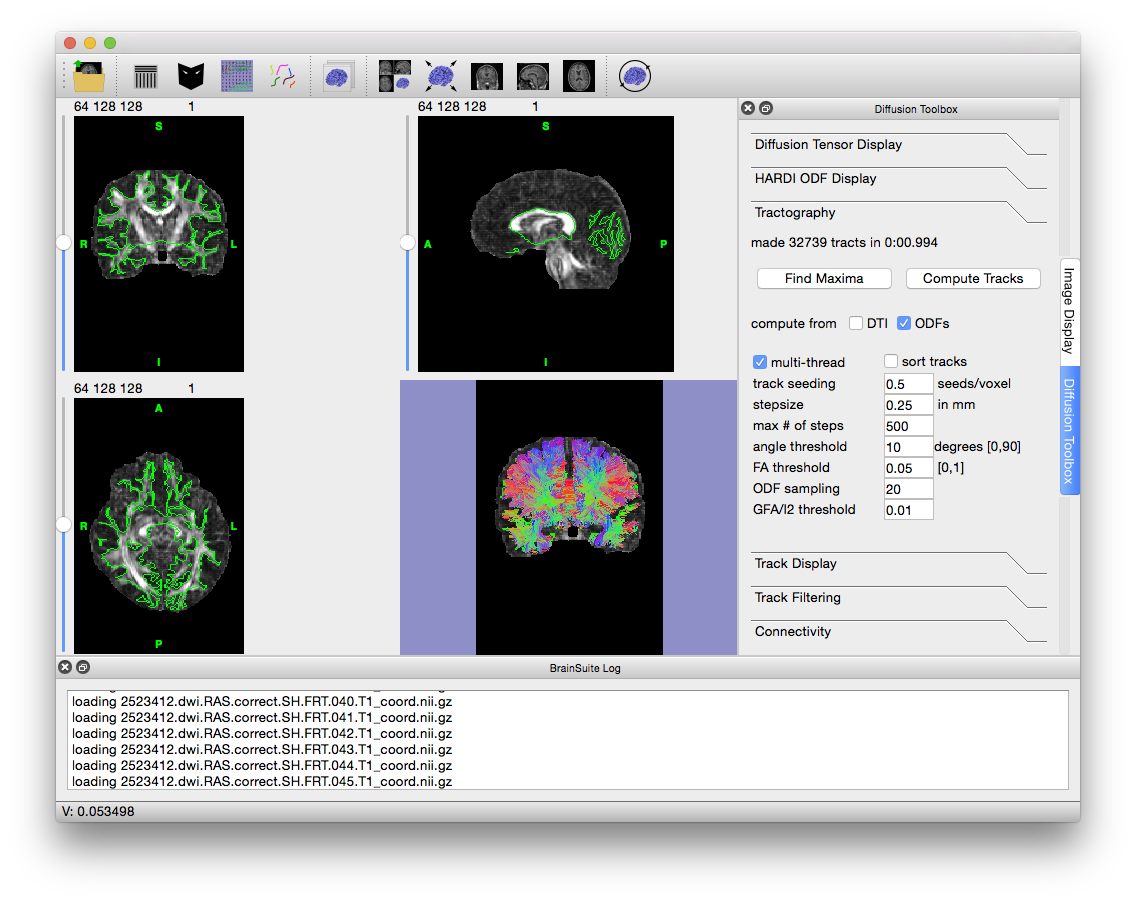
Task: Switch to the Image Display side tab
Action: pyautogui.click(x=1068, y=310)
